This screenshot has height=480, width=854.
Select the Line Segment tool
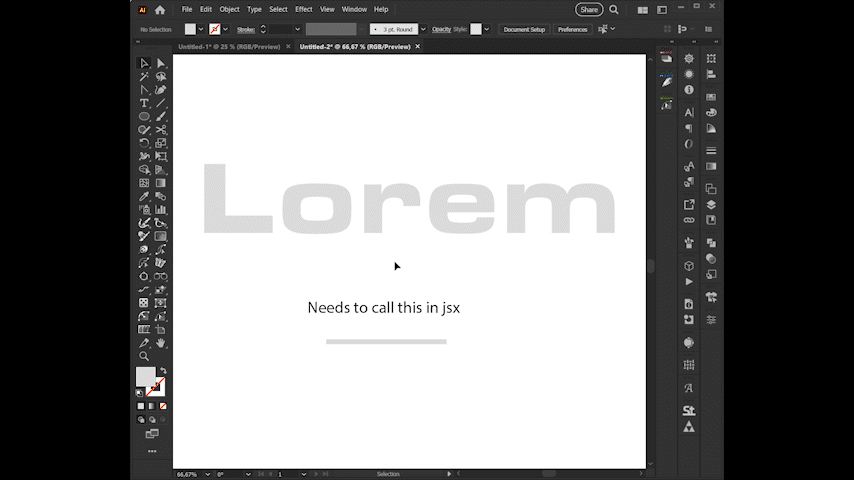pyautogui.click(x=161, y=103)
